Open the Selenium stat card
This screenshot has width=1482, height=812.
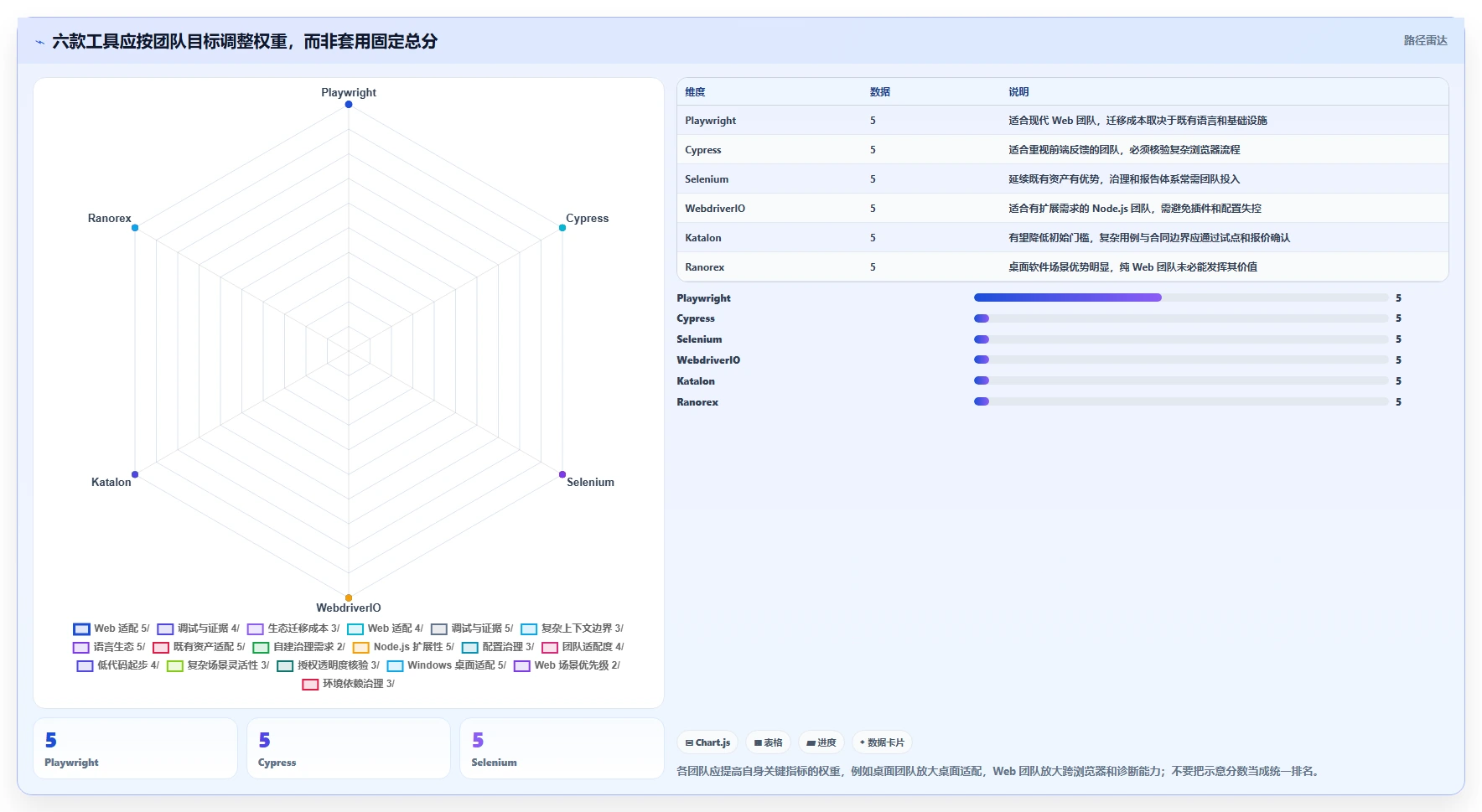(x=562, y=748)
